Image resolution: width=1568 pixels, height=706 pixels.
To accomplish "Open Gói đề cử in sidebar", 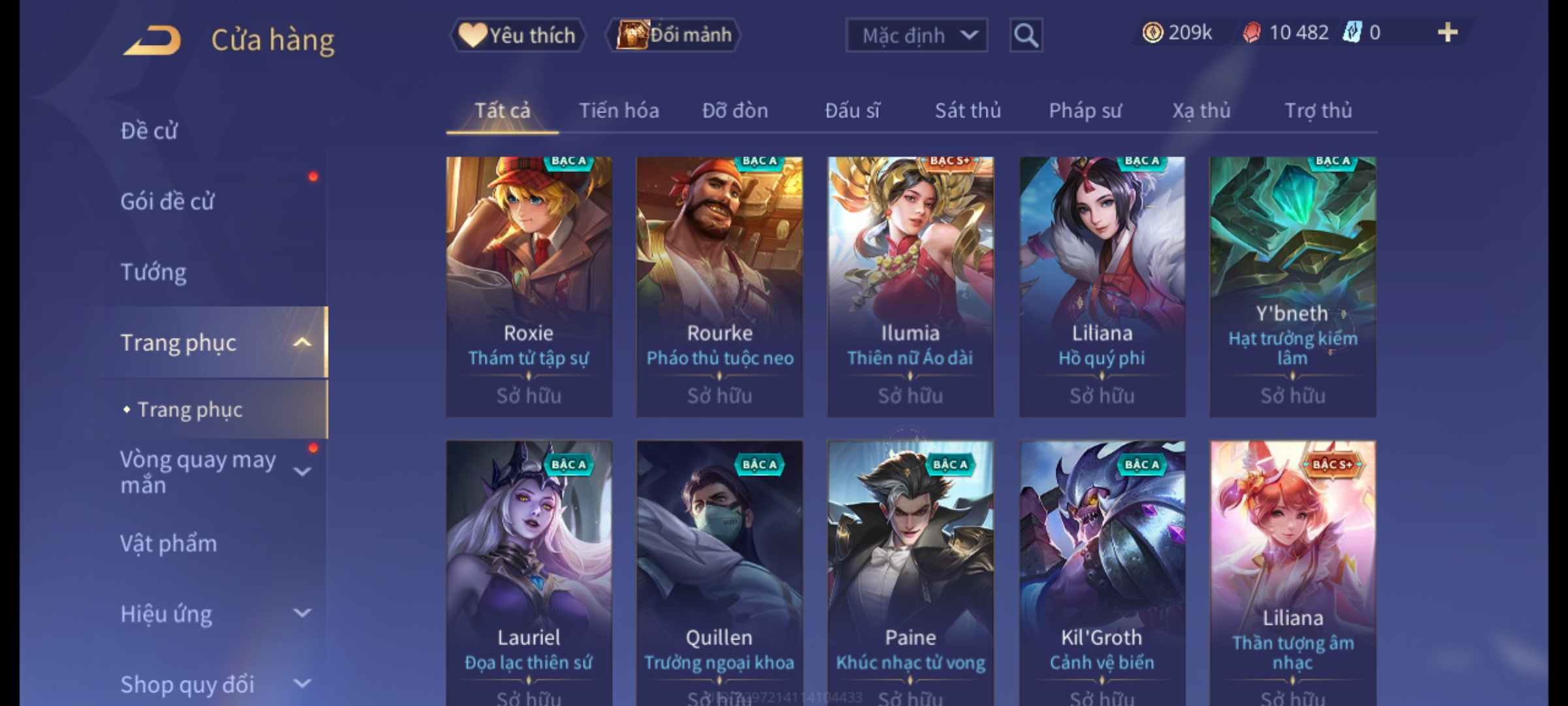I will coord(167,201).
